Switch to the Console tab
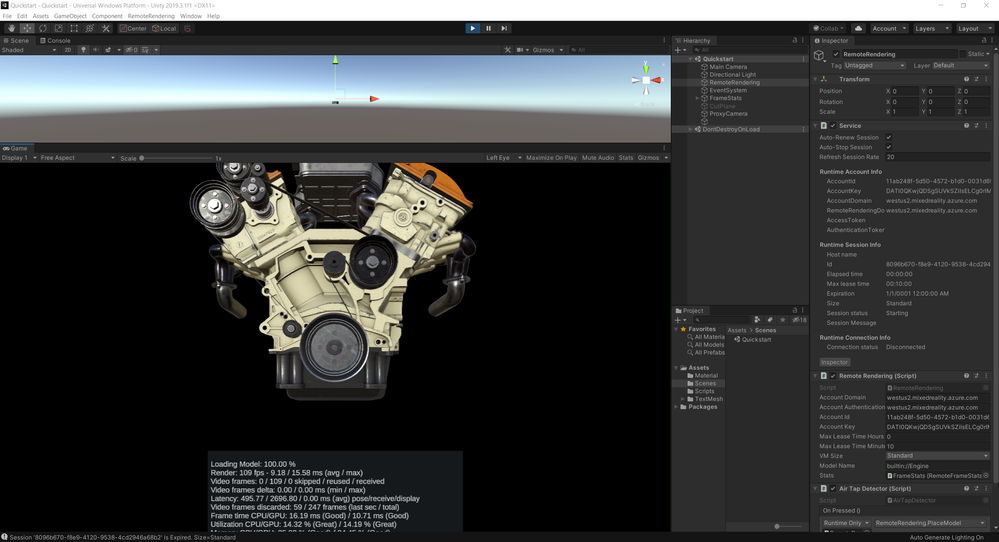999x542 pixels. (x=55, y=40)
